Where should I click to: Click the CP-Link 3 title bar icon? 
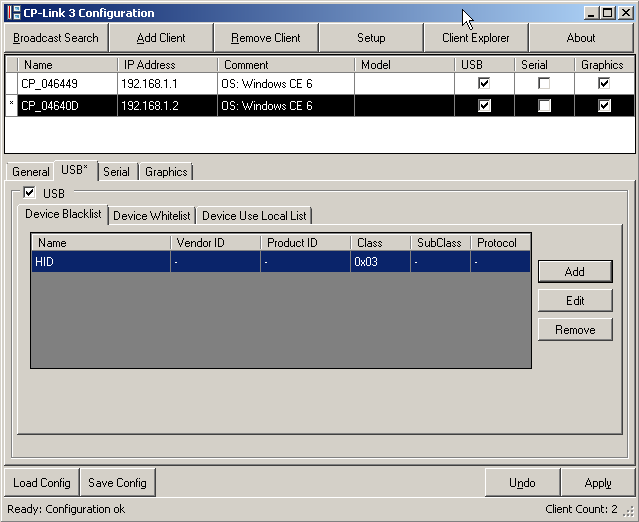click(x=14, y=13)
